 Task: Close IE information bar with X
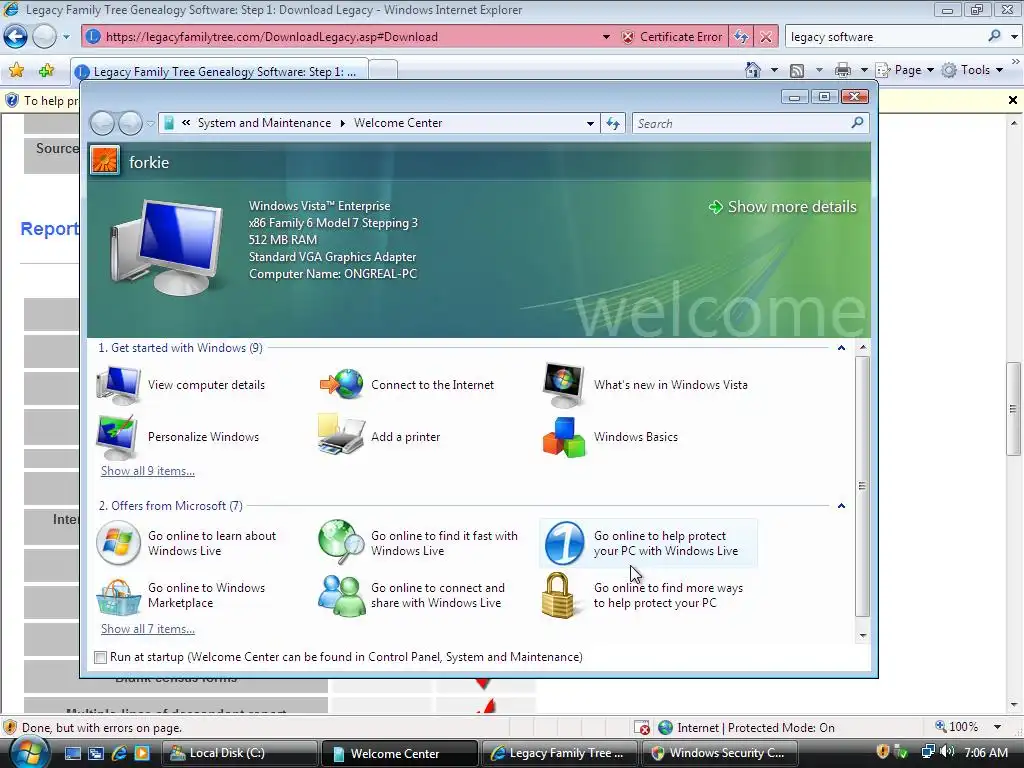click(x=1012, y=100)
